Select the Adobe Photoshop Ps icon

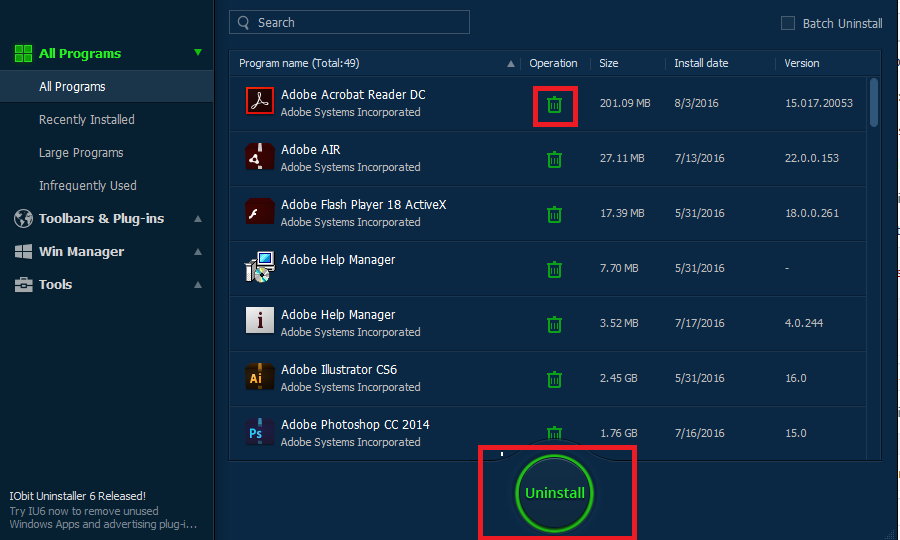tap(259, 432)
